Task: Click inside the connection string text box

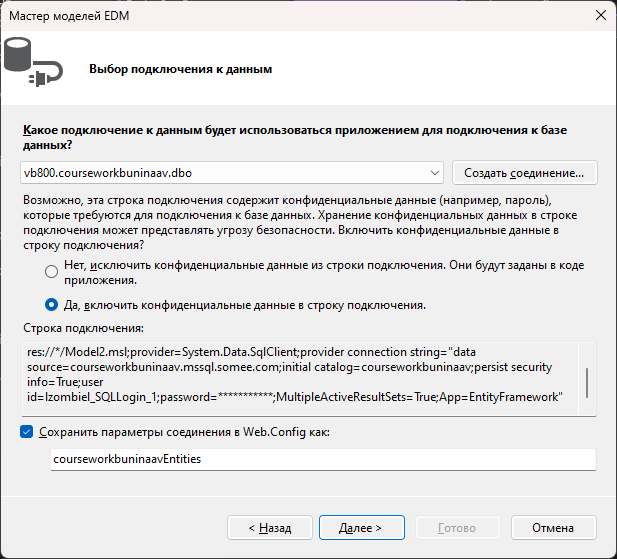Action: (x=300, y=378)
